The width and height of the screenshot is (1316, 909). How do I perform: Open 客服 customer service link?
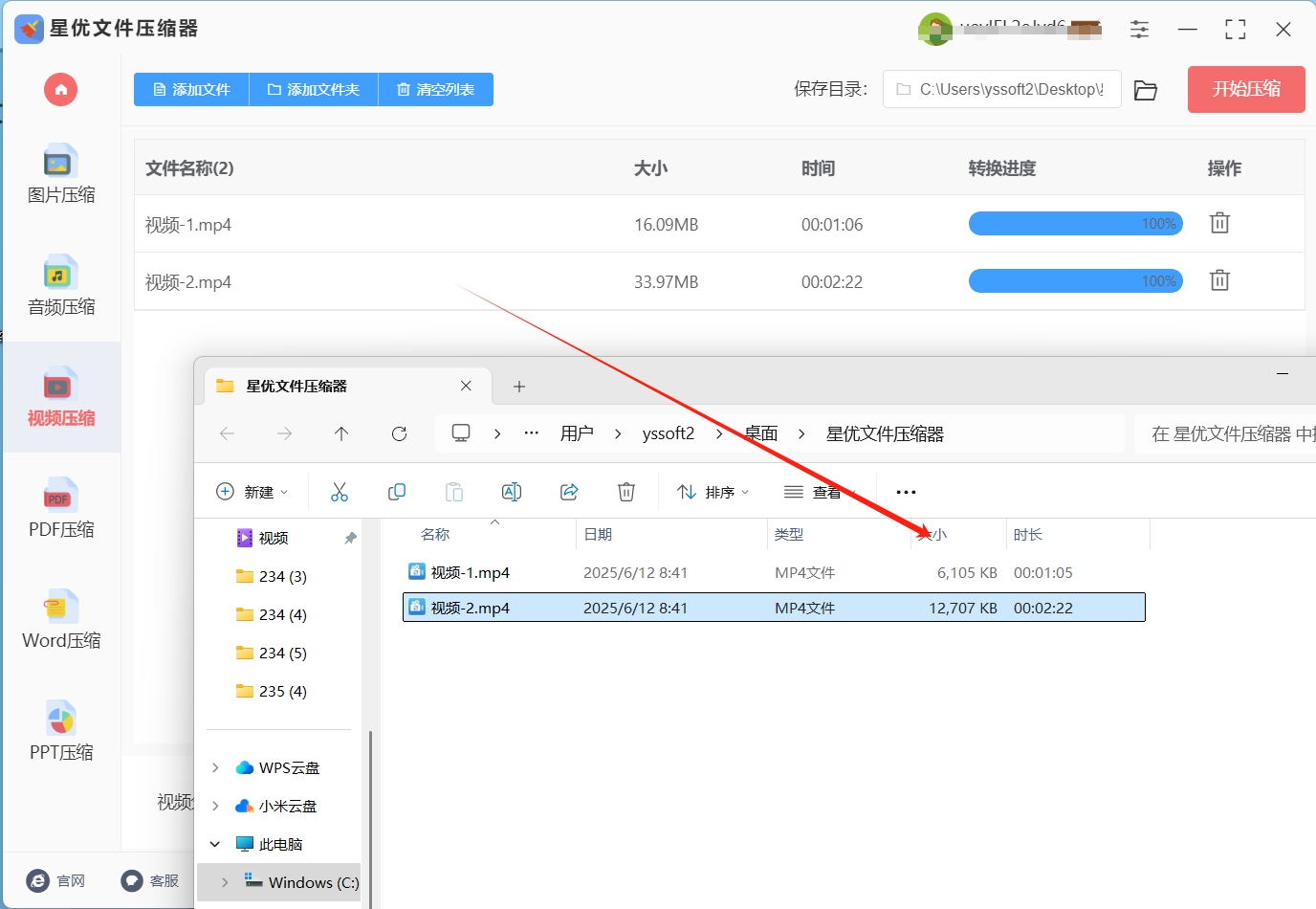coord(150,880)
